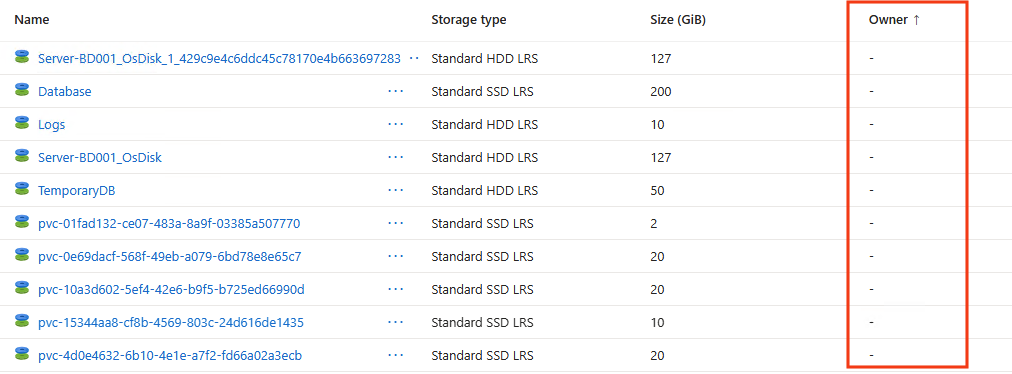The height and width of the screenshot is (374, 1012).
Task: Open more options for pvc-0e69dacf disk
Action: 396,256
